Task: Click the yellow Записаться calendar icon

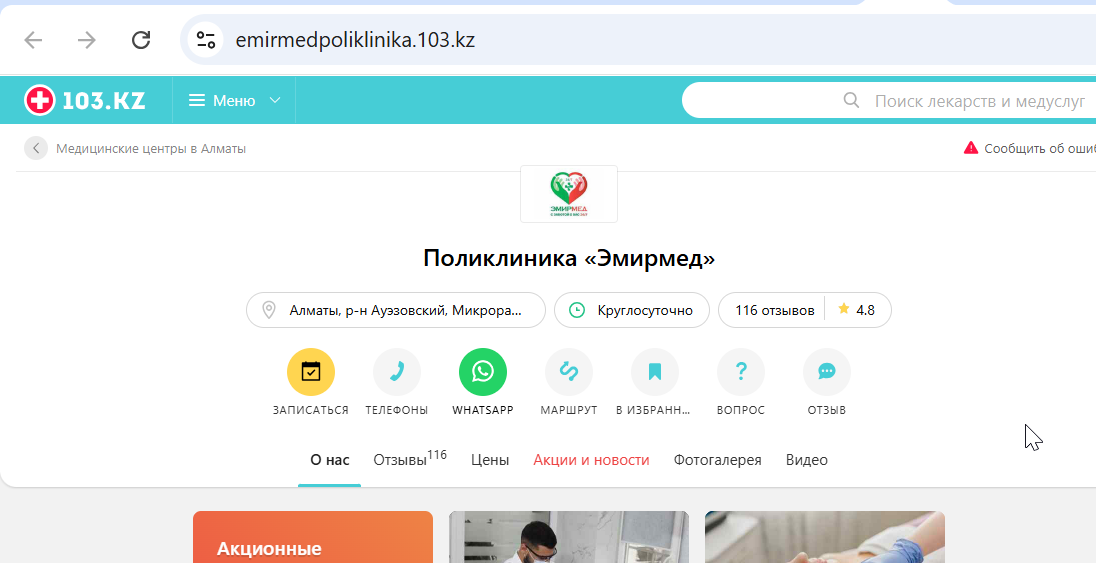Action: 311,372
